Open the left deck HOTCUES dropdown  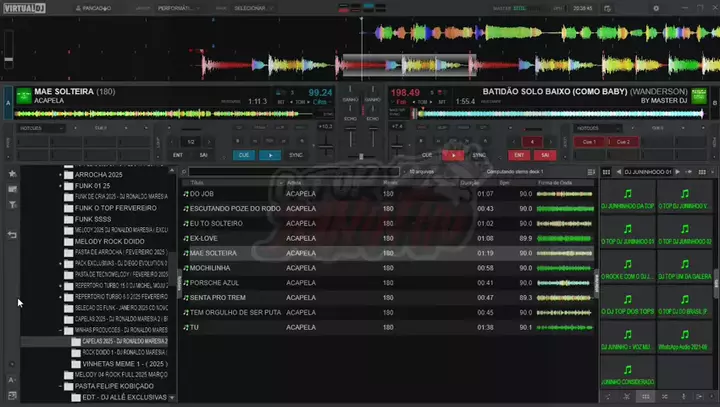41,128
